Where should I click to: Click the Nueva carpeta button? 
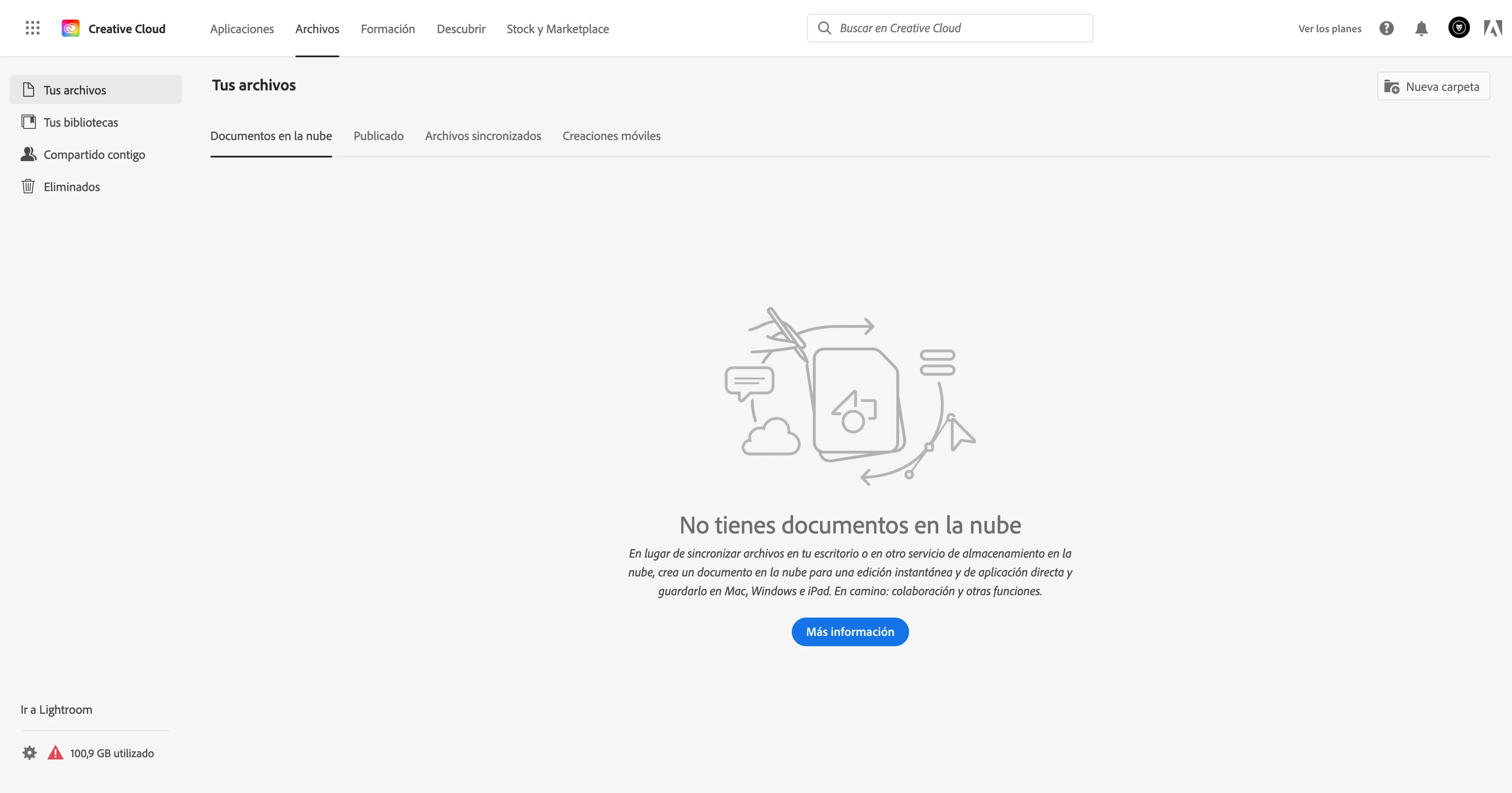click(1433, 86)
